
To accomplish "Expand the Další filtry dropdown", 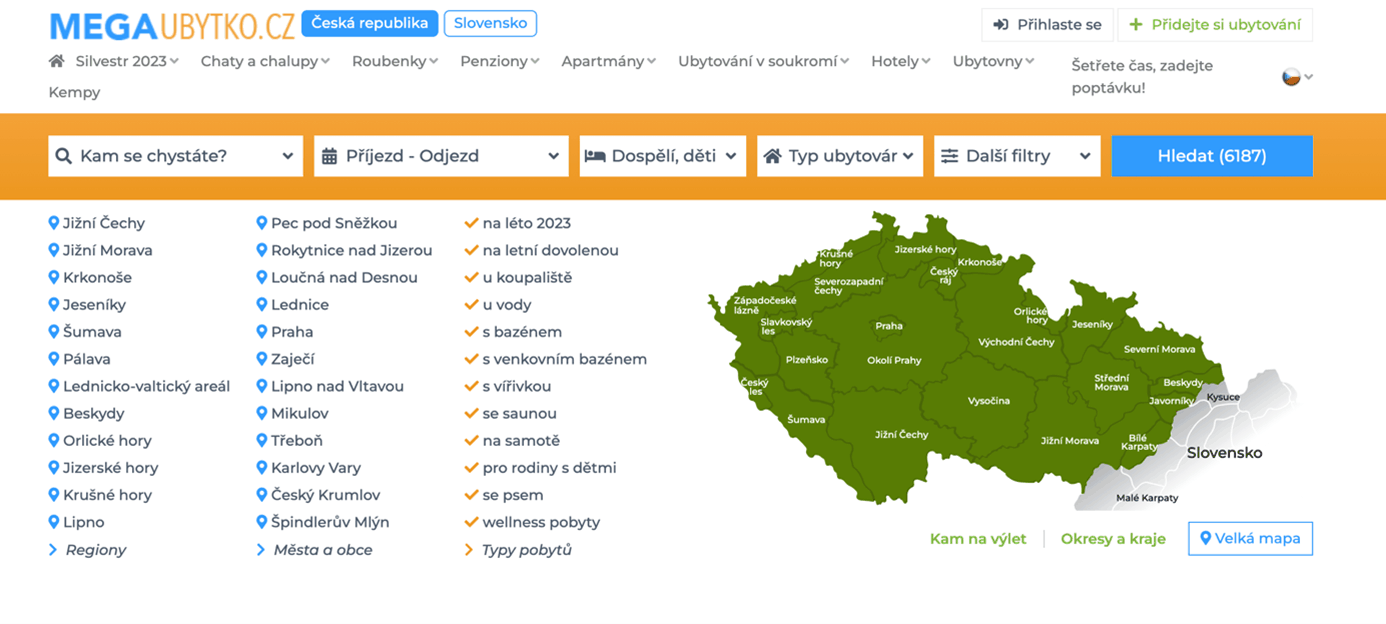I will [x=1017, y=156].
